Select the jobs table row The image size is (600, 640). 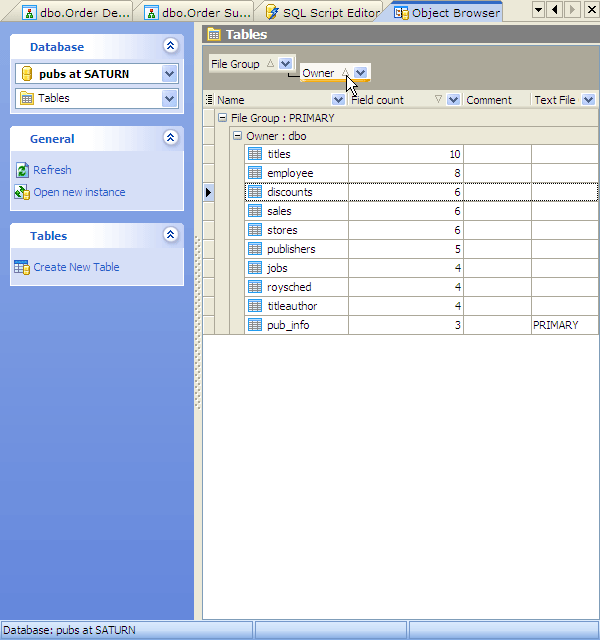[x=421, y=268]
